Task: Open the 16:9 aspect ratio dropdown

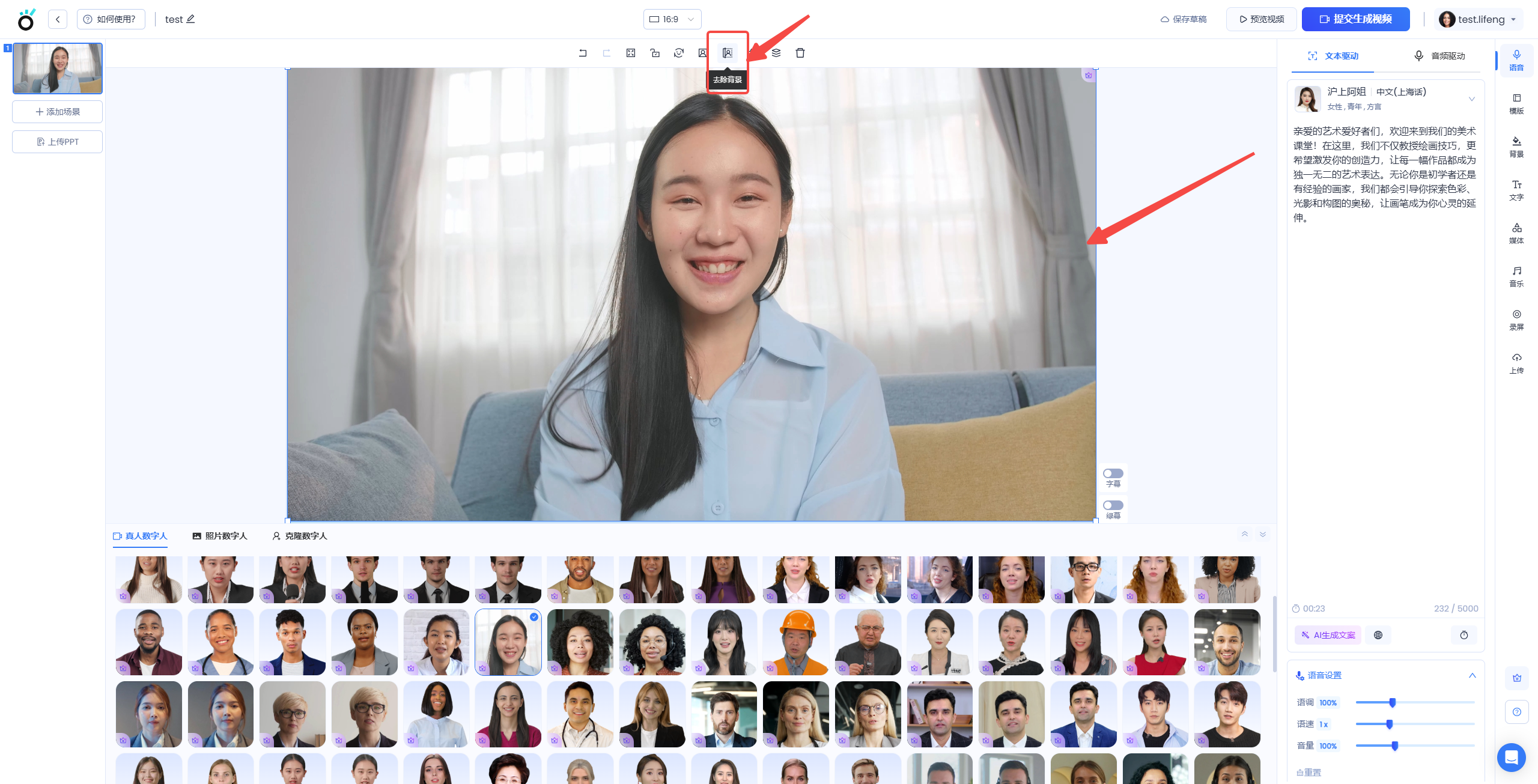Action: 672,19
